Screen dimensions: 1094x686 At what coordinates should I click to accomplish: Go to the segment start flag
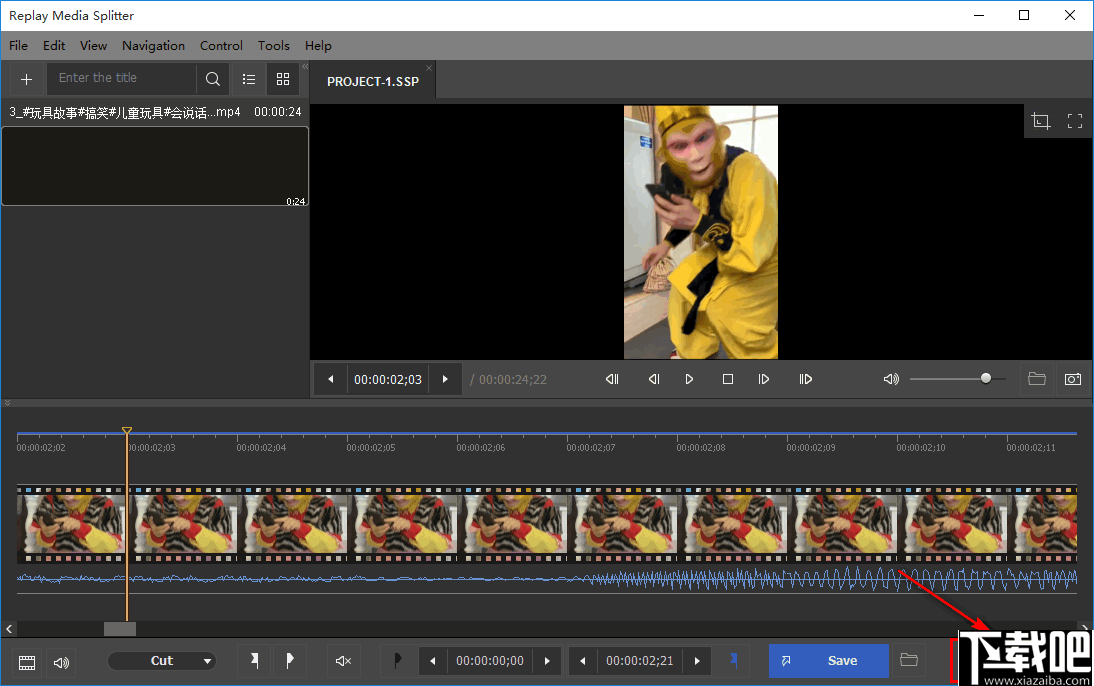[x=398, y=660]
